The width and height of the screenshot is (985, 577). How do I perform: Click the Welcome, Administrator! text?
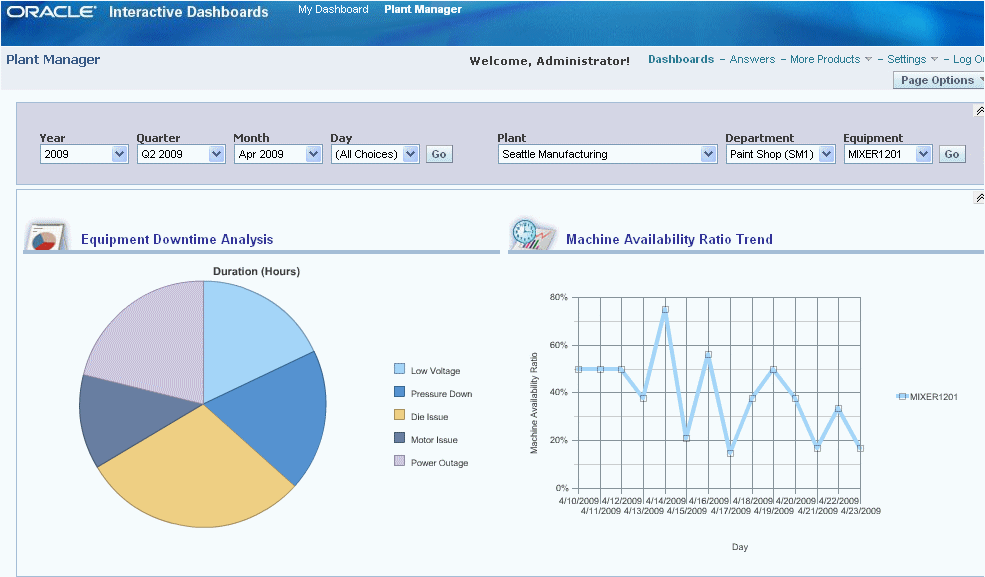[550, 61]
